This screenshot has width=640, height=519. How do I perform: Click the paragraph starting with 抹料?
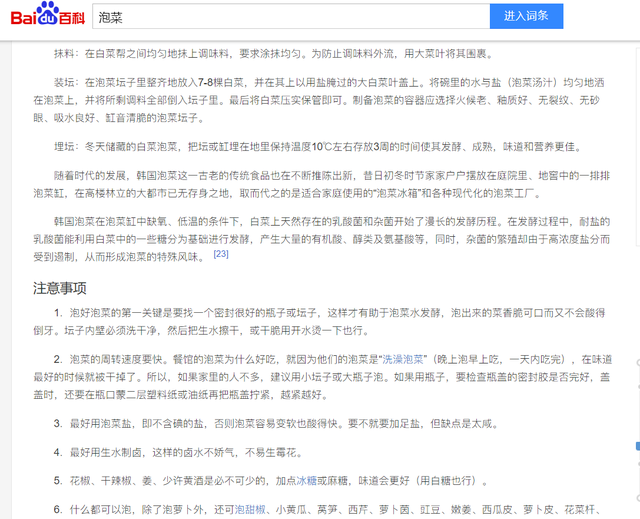[x=273, y=54]
